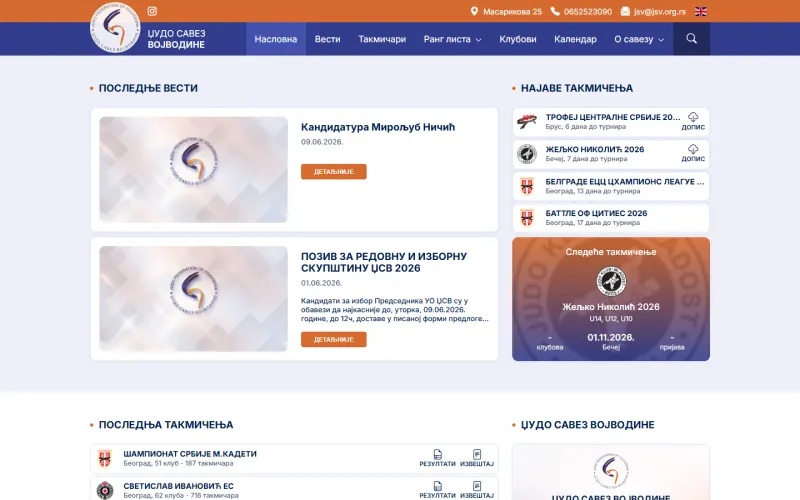The image size is (800, 500).
Task: Click the Последња такмичења section heading
Action: (x=166, y=424)
